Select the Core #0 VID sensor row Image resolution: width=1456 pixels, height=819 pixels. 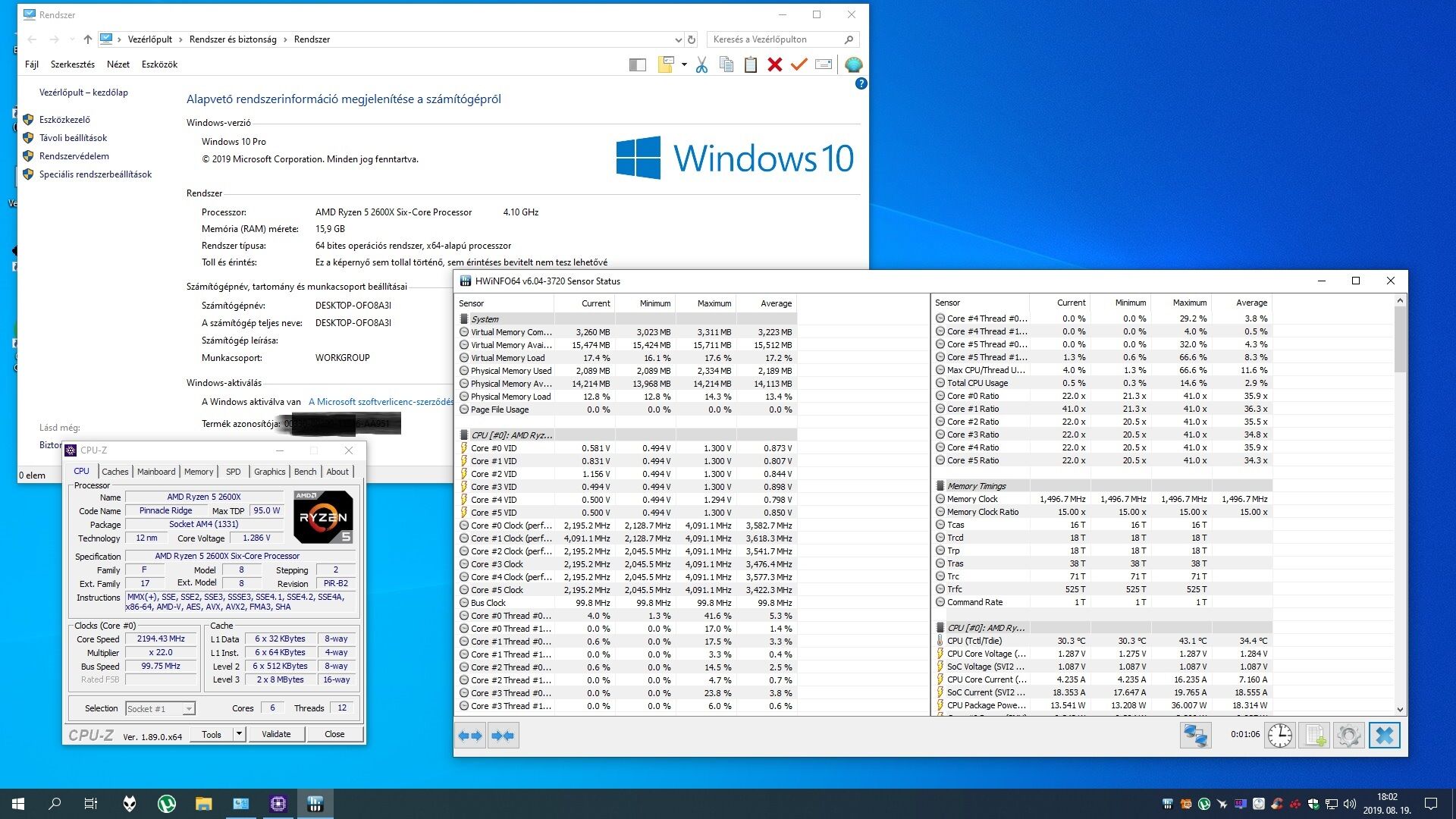pos(627,448)
